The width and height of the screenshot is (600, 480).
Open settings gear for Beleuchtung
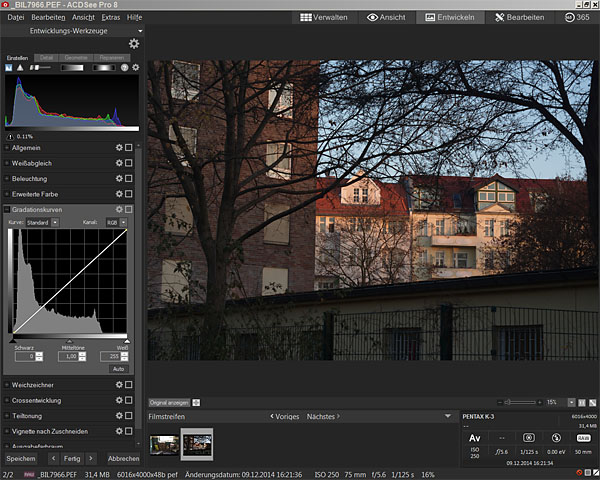[118, 177]
